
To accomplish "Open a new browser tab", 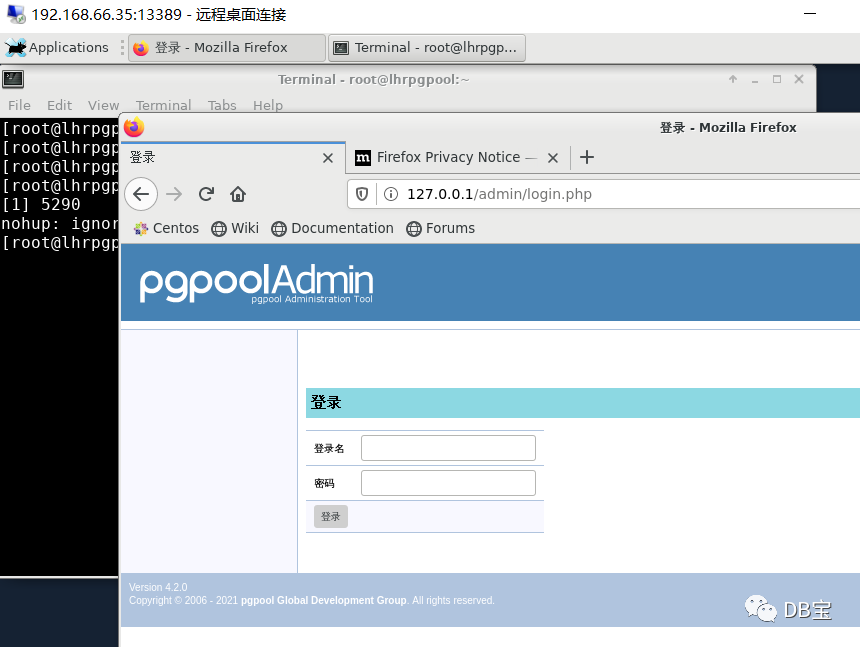I will click(x=587, y=157).
